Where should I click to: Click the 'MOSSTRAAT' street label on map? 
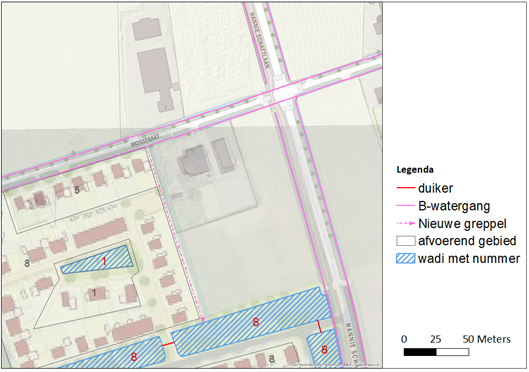(x=145, y=140)
